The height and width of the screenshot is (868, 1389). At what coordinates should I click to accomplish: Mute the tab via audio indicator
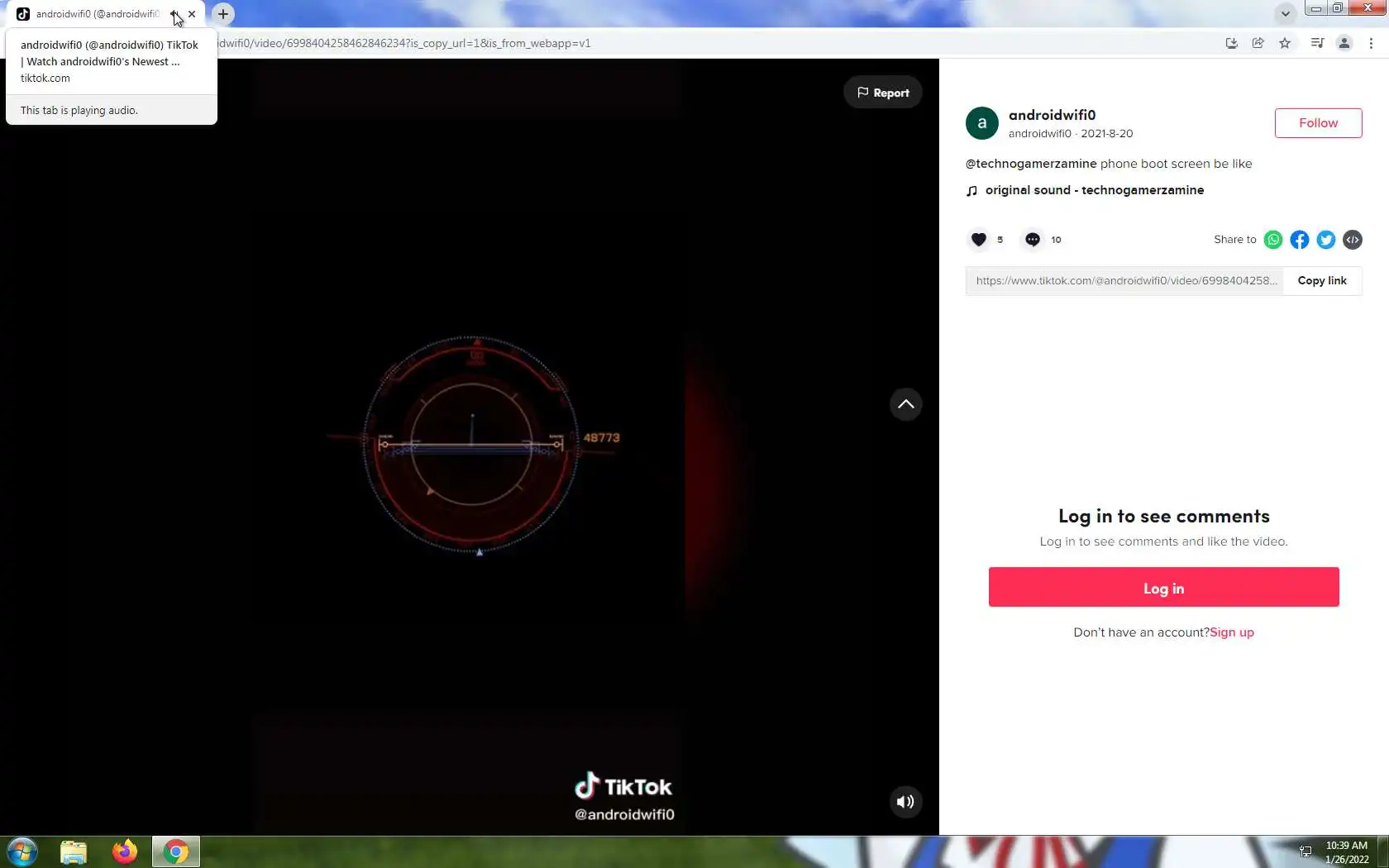pyautogui.click(x=174, y=14)
